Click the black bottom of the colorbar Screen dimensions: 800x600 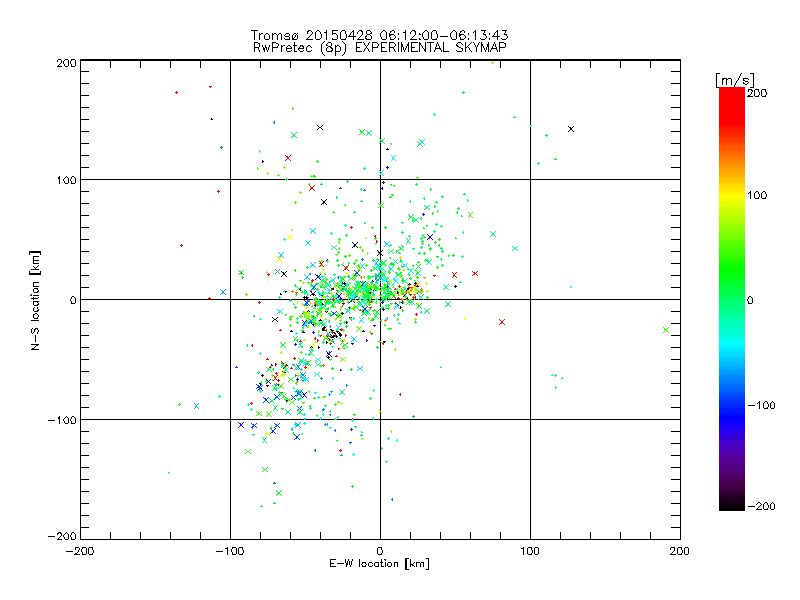(732, 504)
